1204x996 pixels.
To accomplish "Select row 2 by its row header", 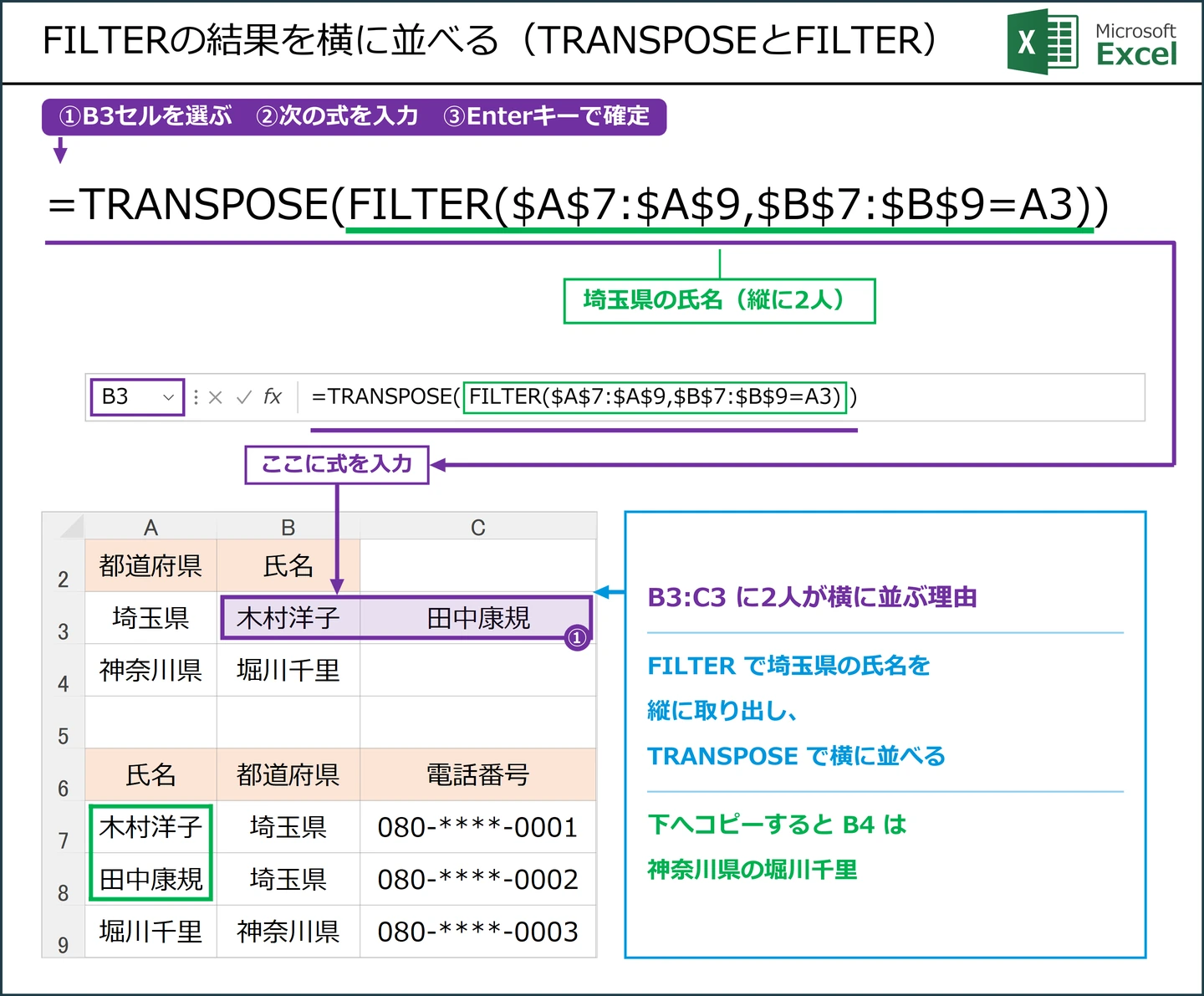I will point(64,566).
